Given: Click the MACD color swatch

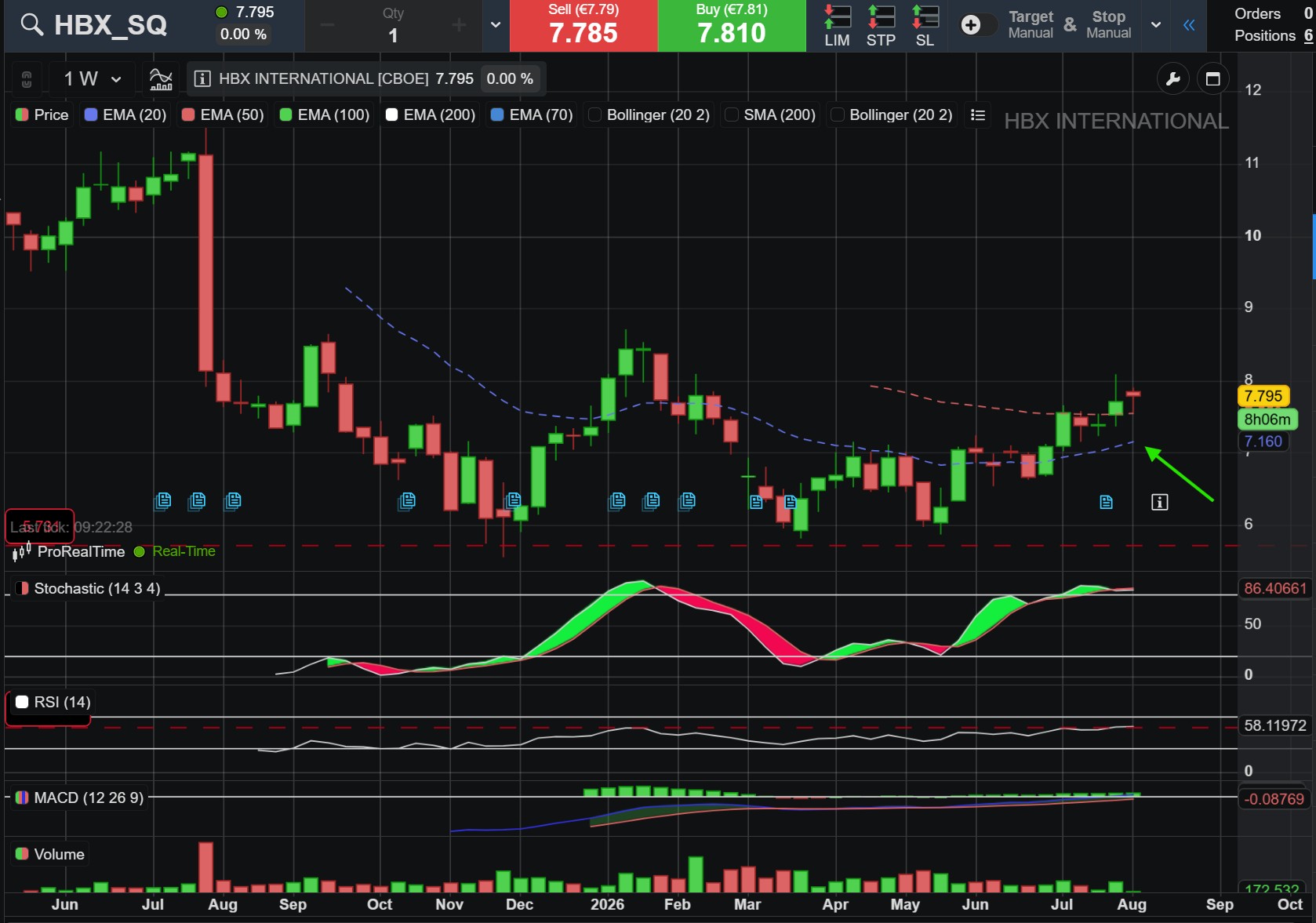Looking at the screenshot, I should pos(22,798).
